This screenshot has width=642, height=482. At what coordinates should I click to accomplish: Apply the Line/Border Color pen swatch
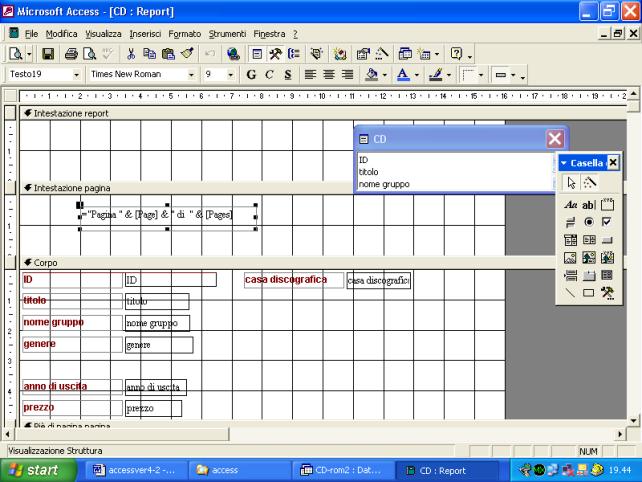coord(436,75)
